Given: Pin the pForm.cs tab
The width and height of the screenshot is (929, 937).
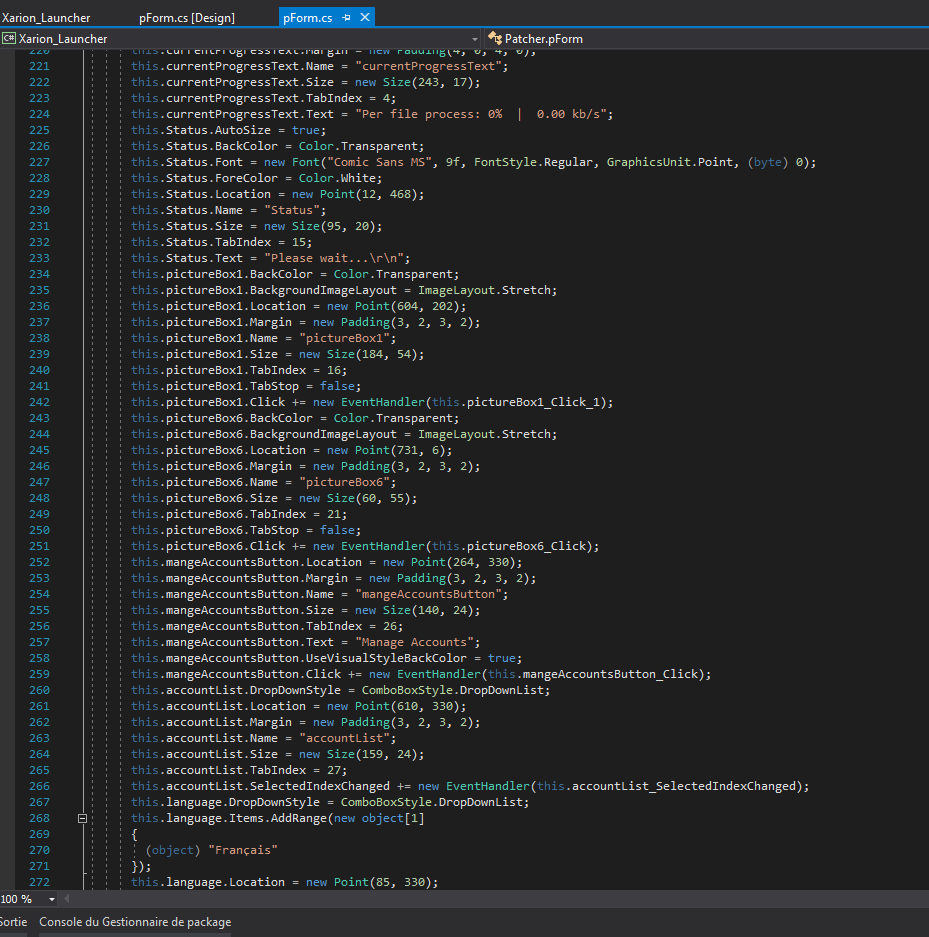Looking at the screenshot, I should point(346,18).
